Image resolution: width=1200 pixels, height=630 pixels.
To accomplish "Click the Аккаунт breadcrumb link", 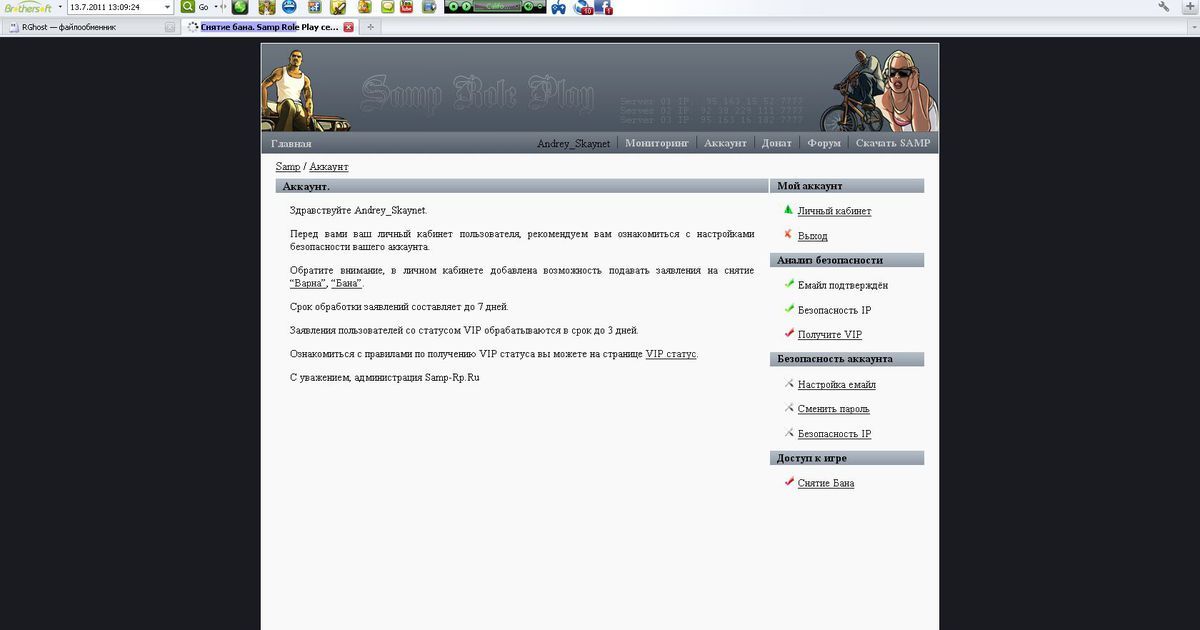I will pos(329,166).
